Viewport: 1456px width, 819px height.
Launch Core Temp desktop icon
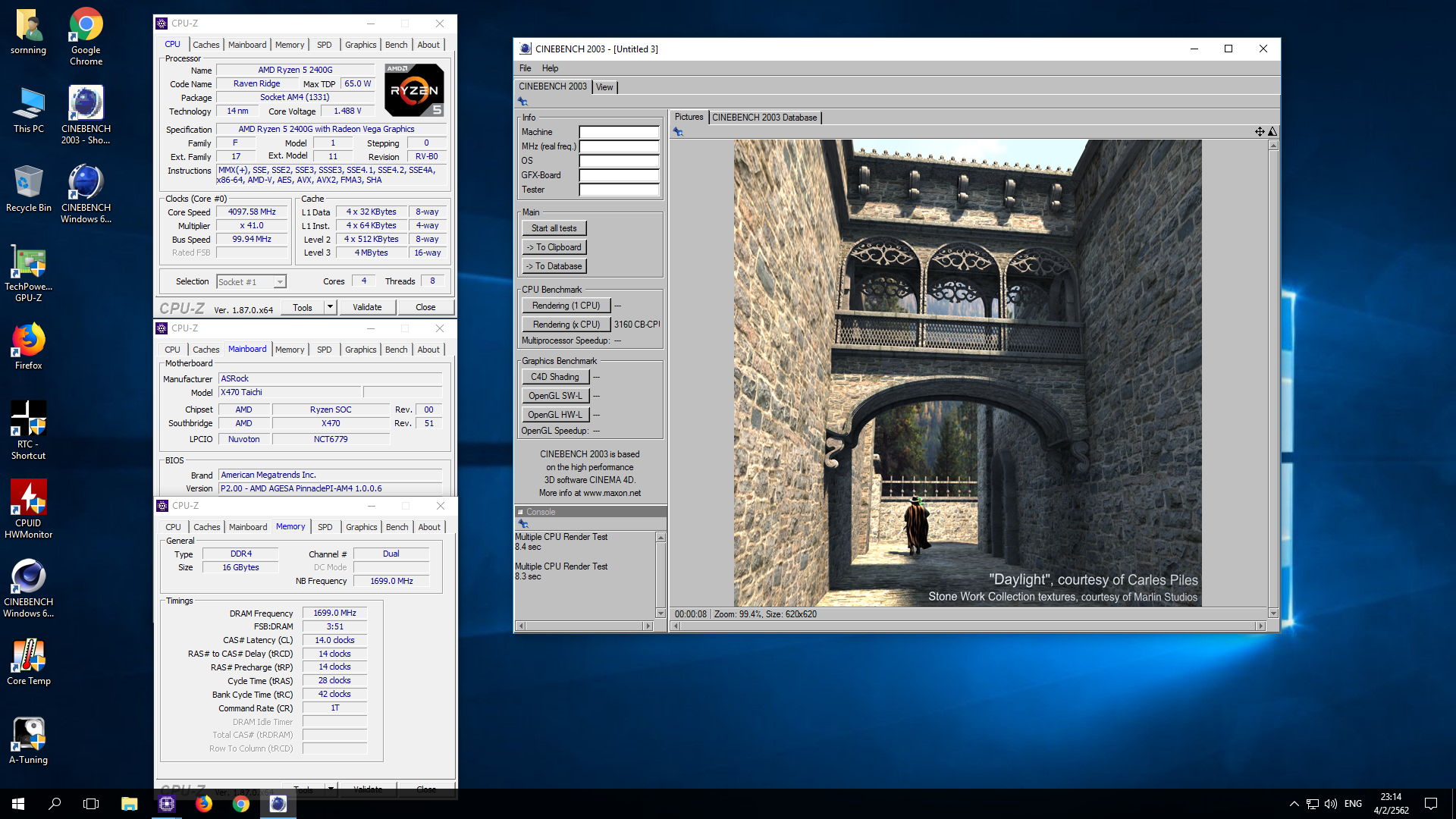pos(28,662)
